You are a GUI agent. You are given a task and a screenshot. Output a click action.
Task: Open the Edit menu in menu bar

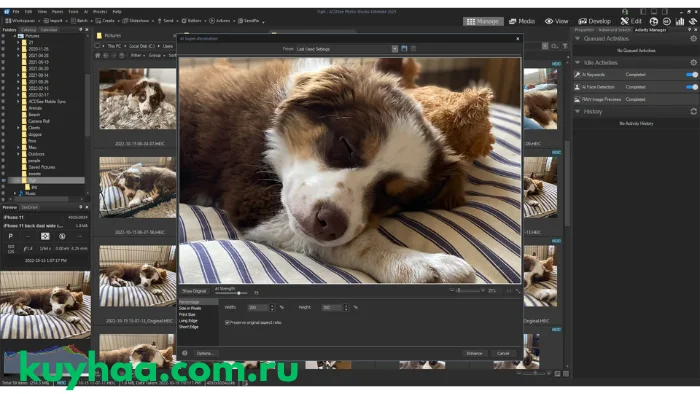click(x=29, y=12)
